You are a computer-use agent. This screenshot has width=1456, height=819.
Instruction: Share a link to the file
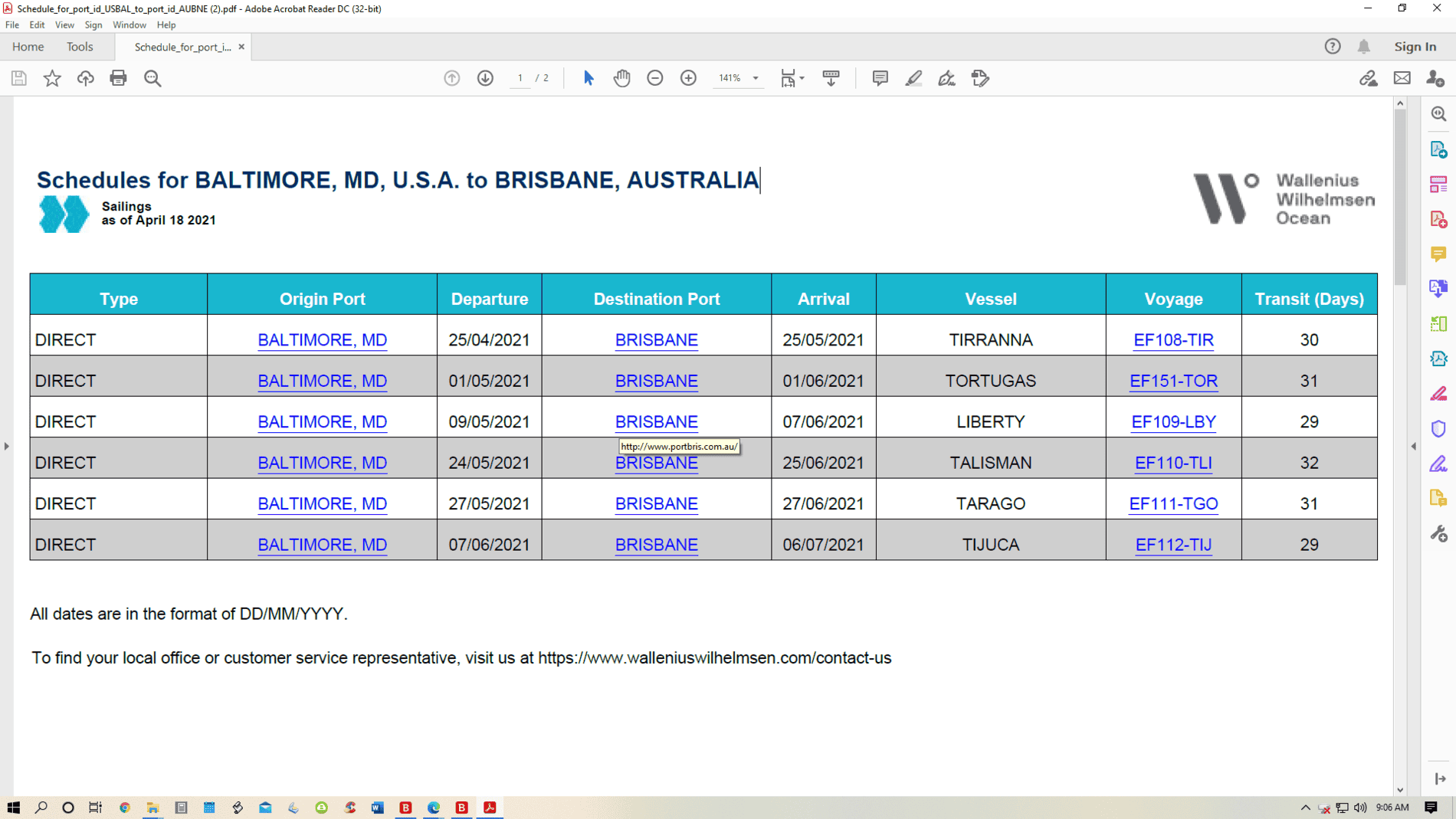1368,78
